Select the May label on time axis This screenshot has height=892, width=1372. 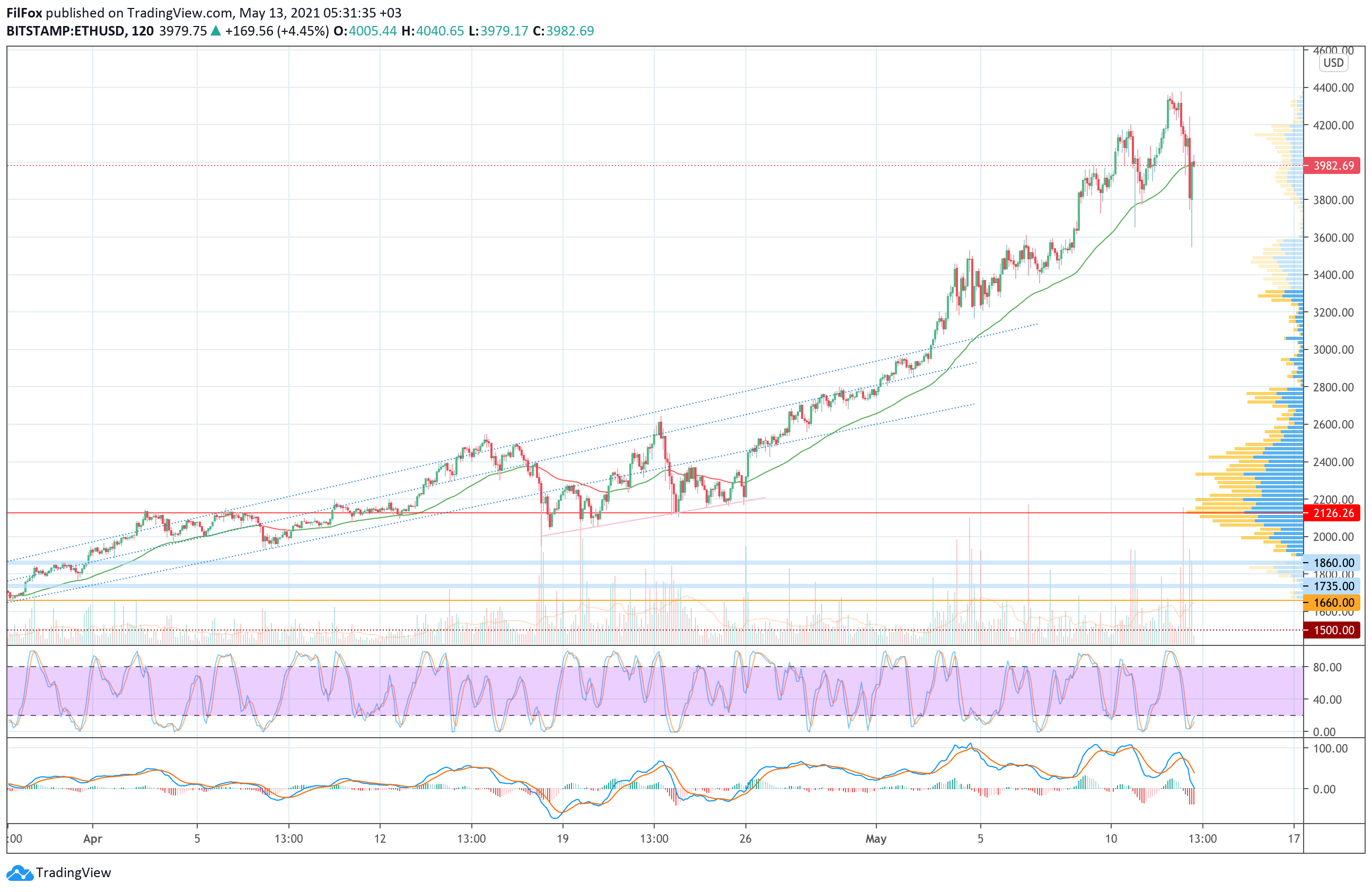click(876, 839)
